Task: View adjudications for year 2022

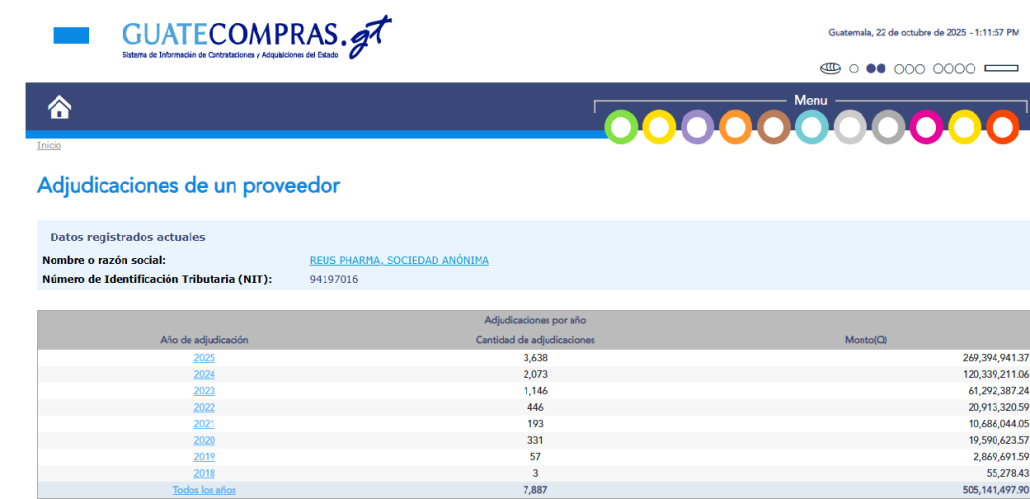Action: pos(204,407)
